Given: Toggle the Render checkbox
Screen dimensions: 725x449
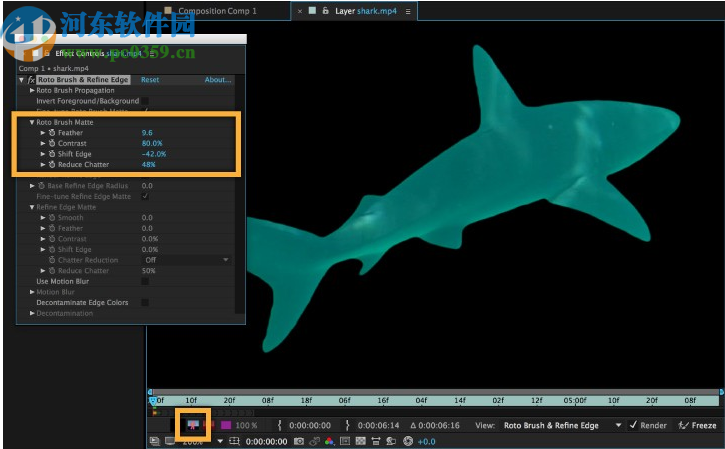Looking at the screenshot, I should coord(634,425).
